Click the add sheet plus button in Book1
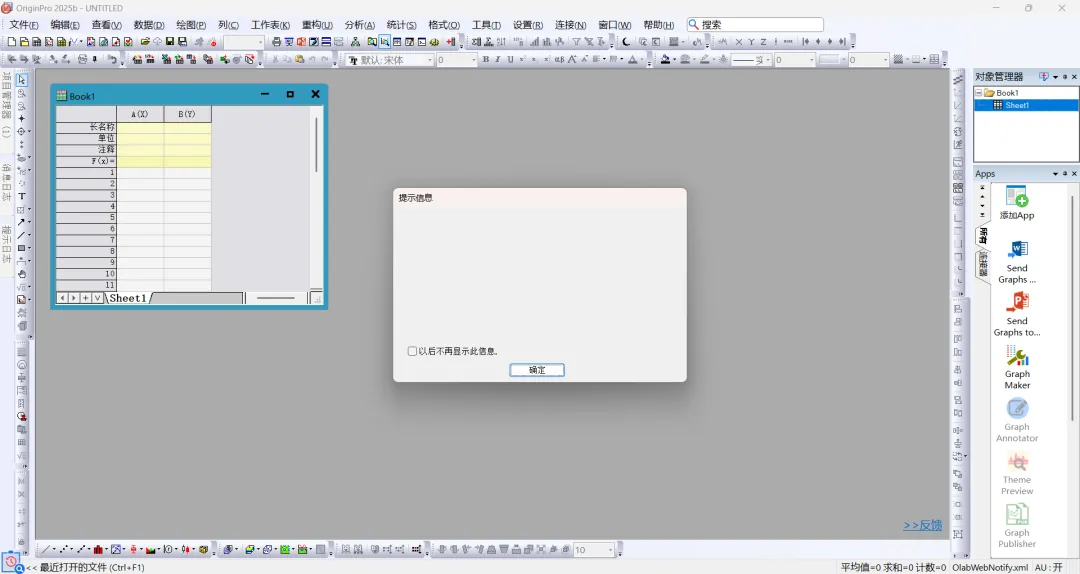This screenshot has width=1080, height=574. coord(85,298)
